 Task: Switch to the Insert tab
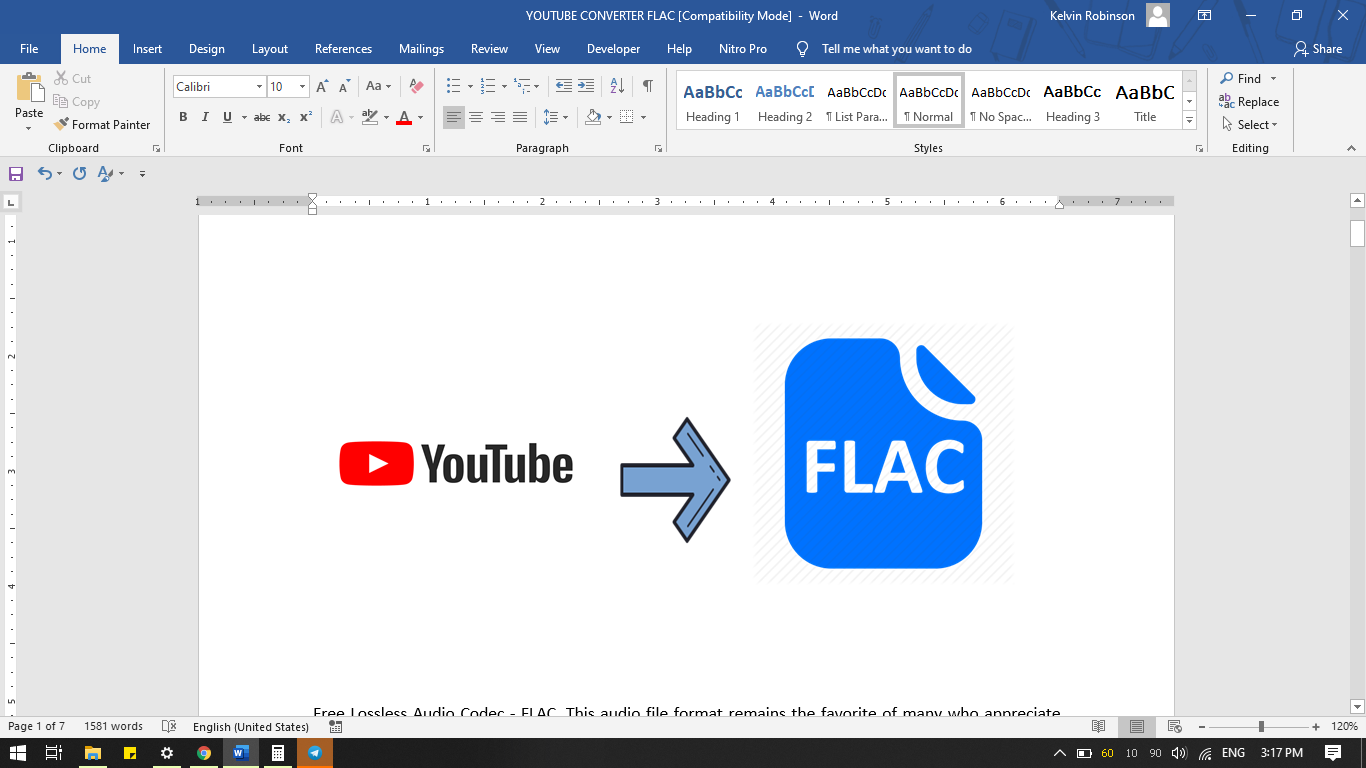point(147,49)
